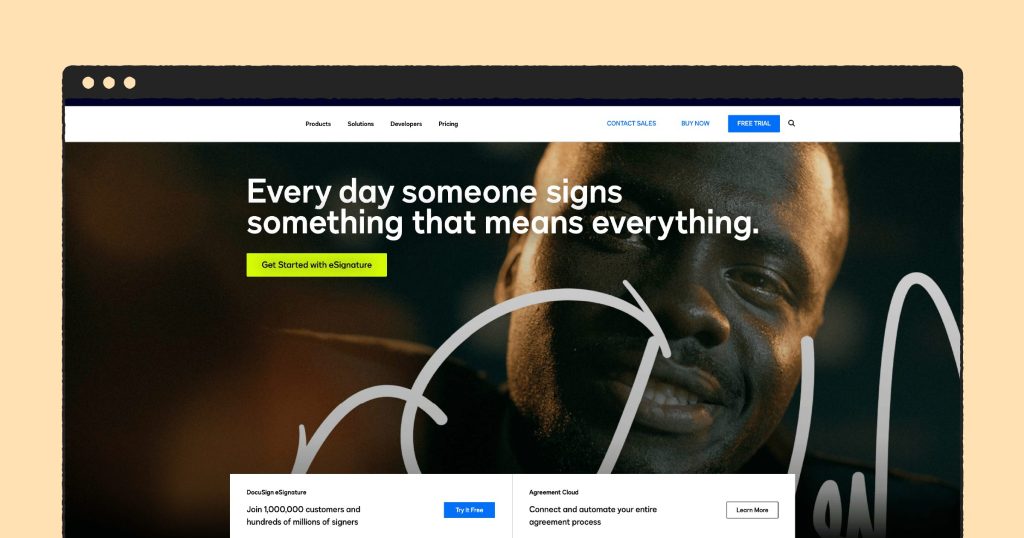Go to the Pricing page
1024x538 pixels.
(448, 124)
